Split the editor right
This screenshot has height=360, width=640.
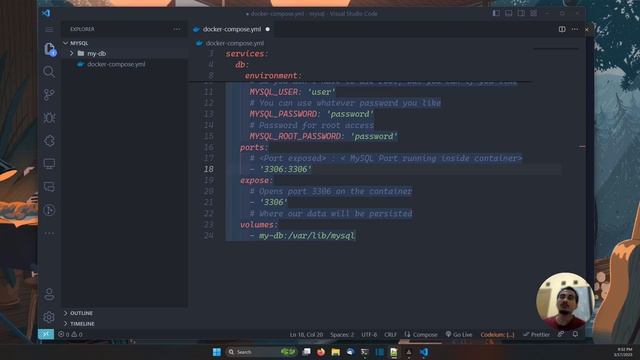pyautogui.click(x=562, y=29)
